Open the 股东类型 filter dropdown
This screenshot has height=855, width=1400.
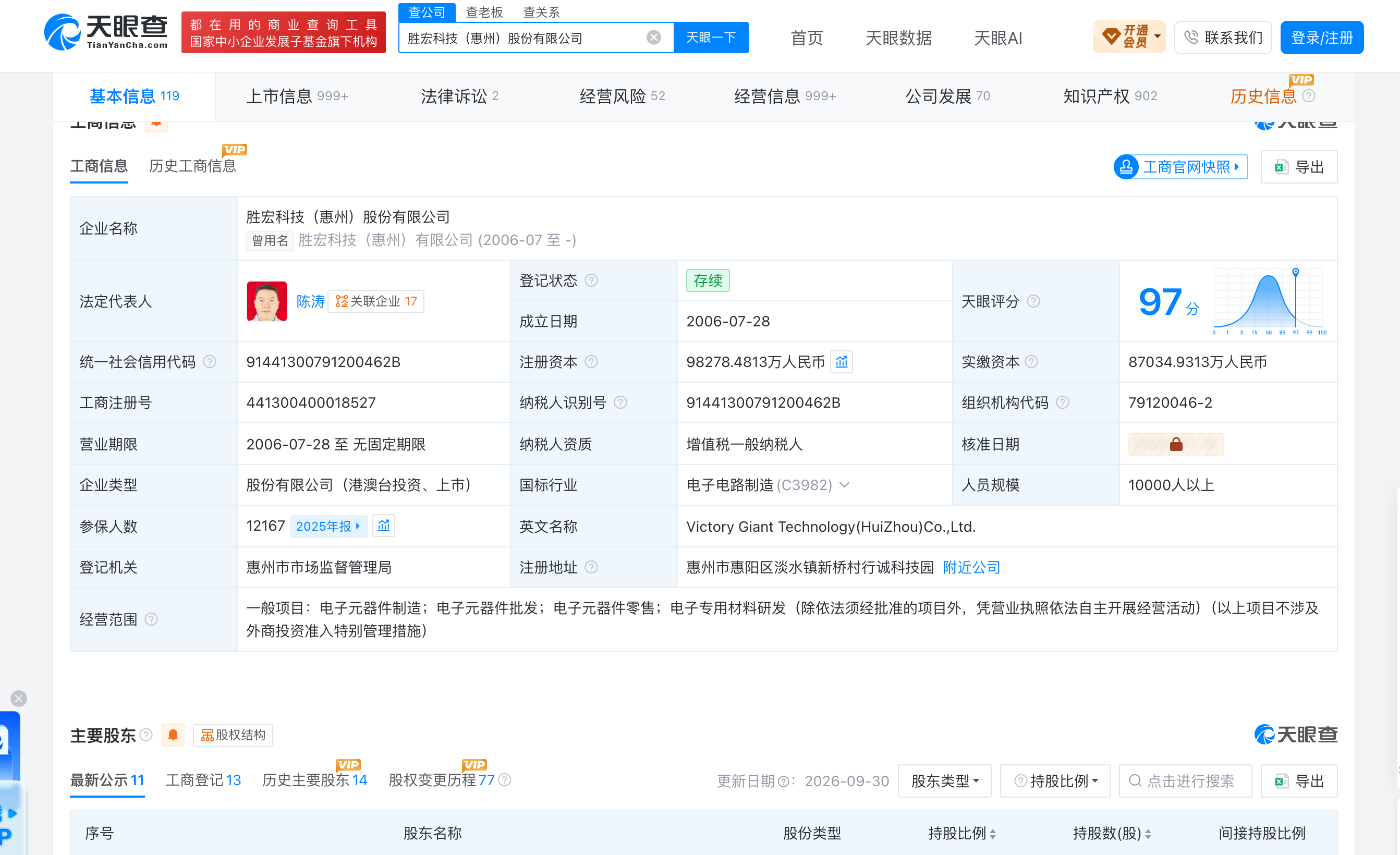(x=944, y=780)
